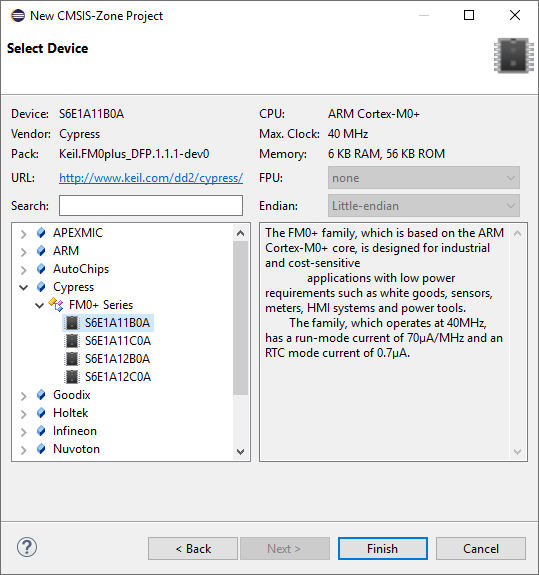
Task: Click the Goodix vendor diamond icon
Action: pos(41,395)
